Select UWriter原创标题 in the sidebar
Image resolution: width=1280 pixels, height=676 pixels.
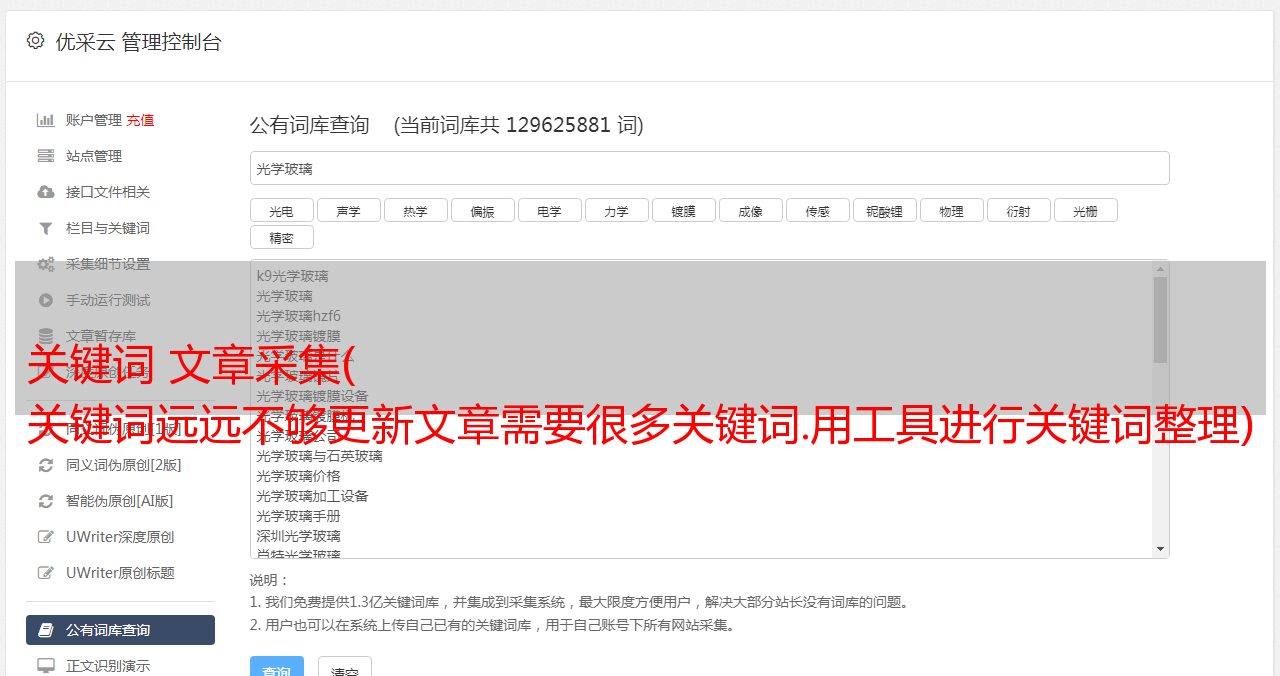(120, 573)
